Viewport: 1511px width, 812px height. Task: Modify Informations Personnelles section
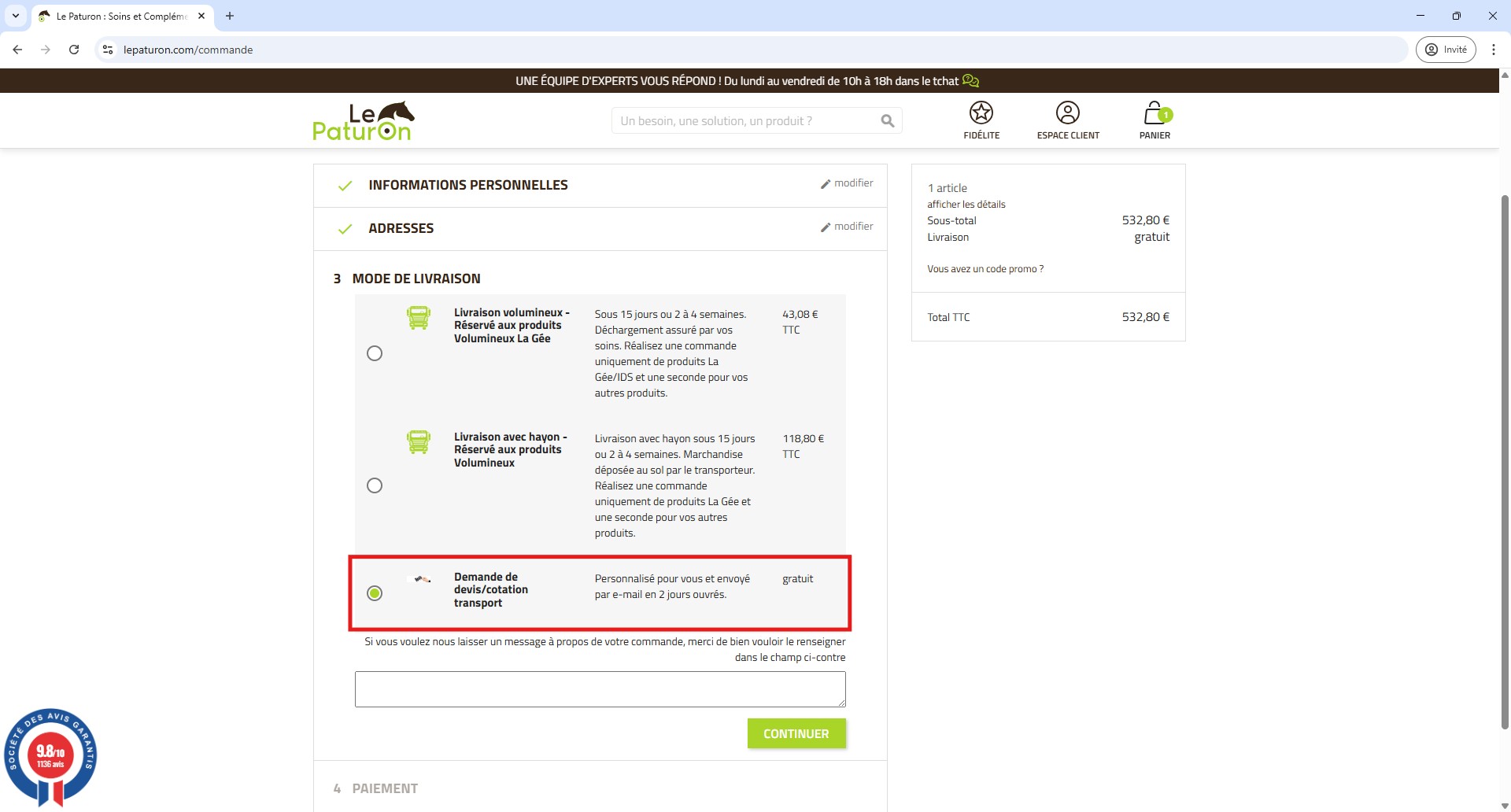(847, 183)
